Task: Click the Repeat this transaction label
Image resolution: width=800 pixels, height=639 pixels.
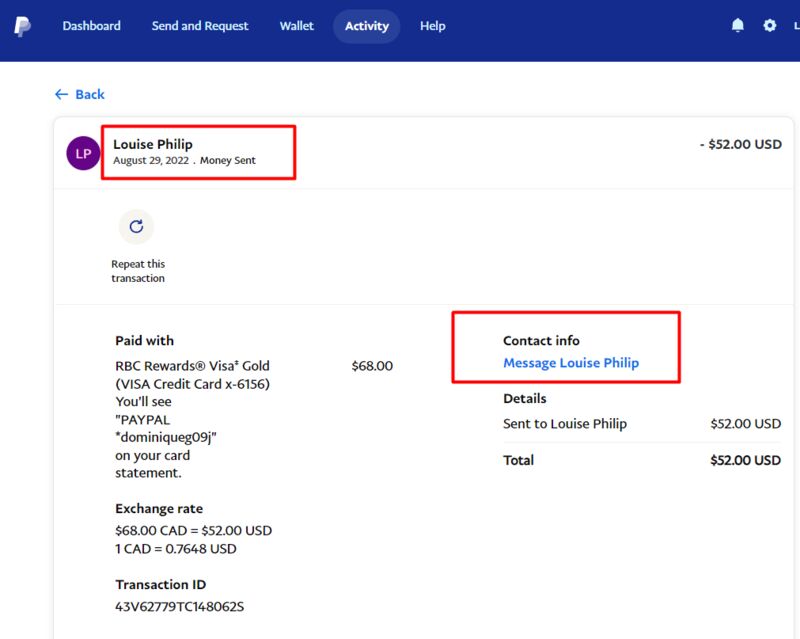Action: point(138,271)
